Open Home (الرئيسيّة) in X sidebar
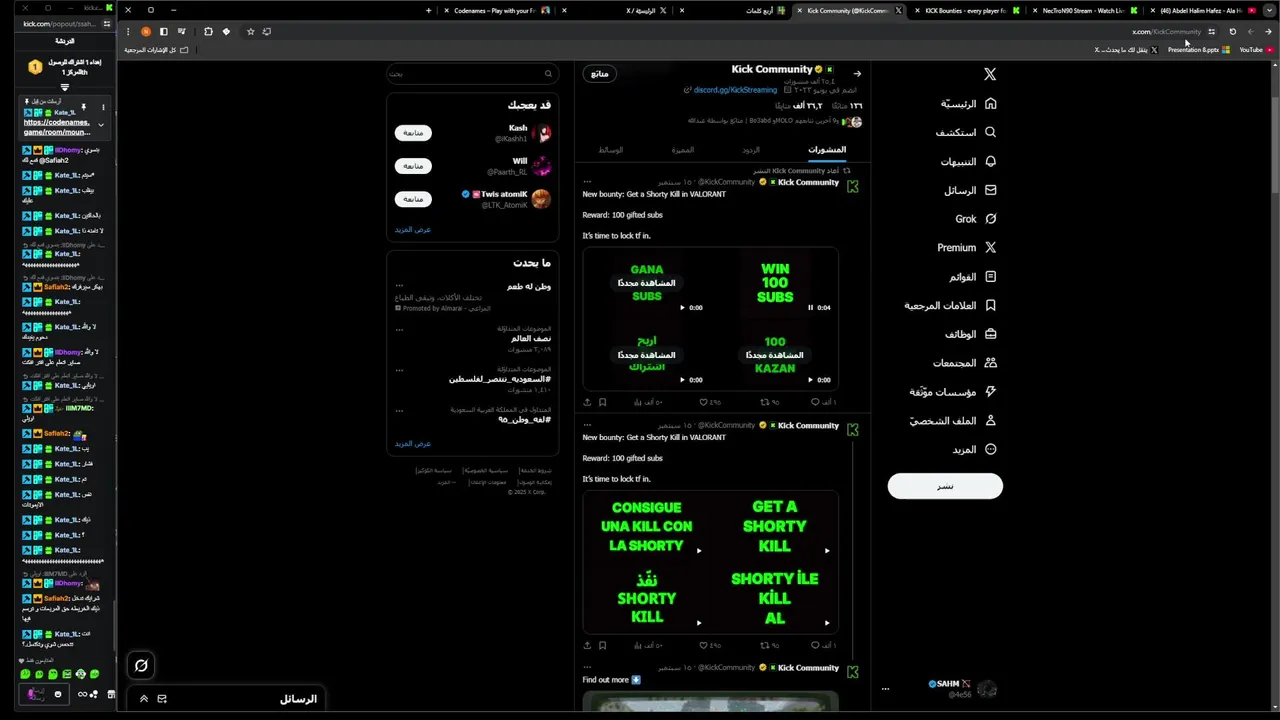Screen dimensions: 1280x720 coord(968,103)
